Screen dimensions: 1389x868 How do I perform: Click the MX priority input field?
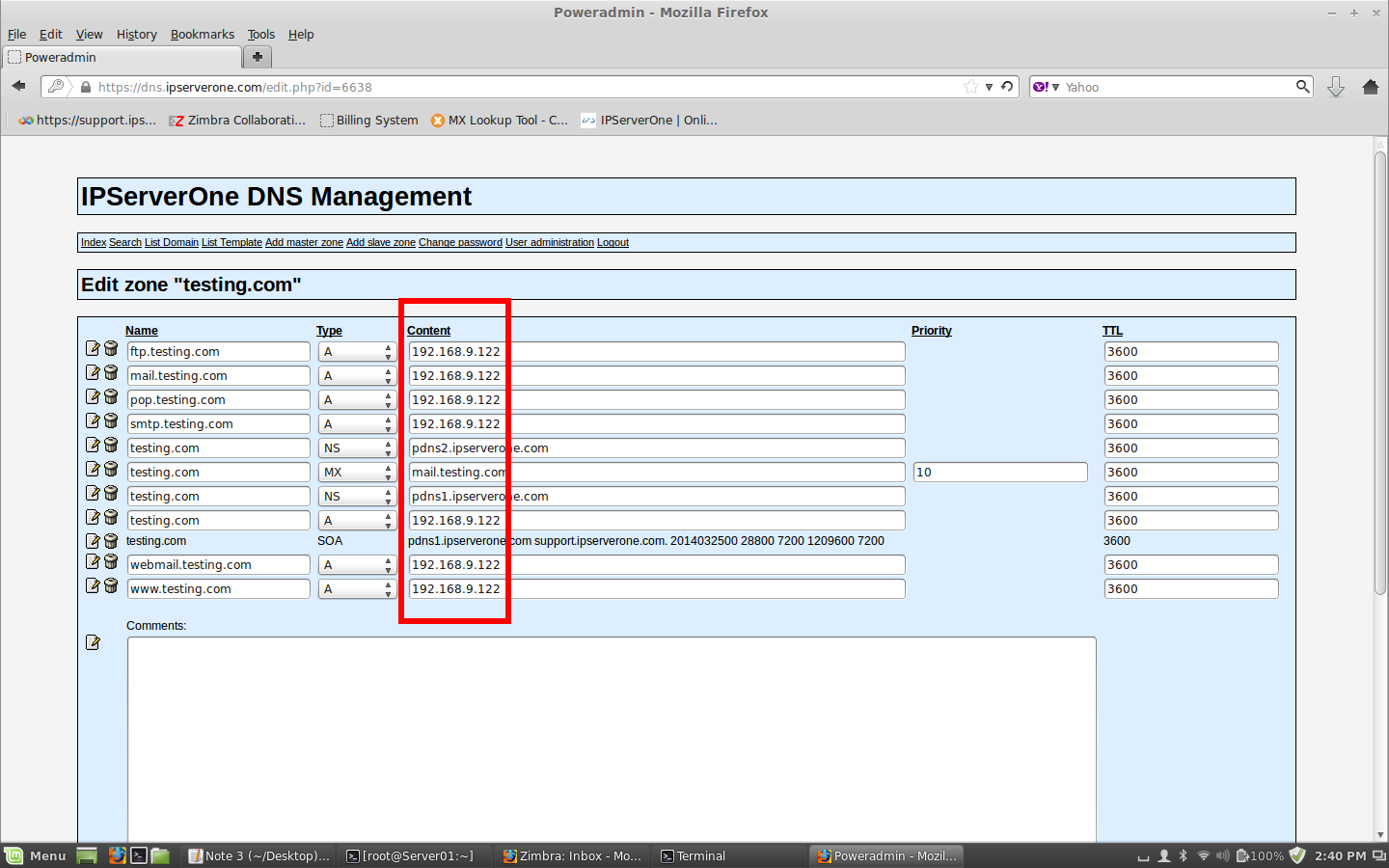(1000, 473)
